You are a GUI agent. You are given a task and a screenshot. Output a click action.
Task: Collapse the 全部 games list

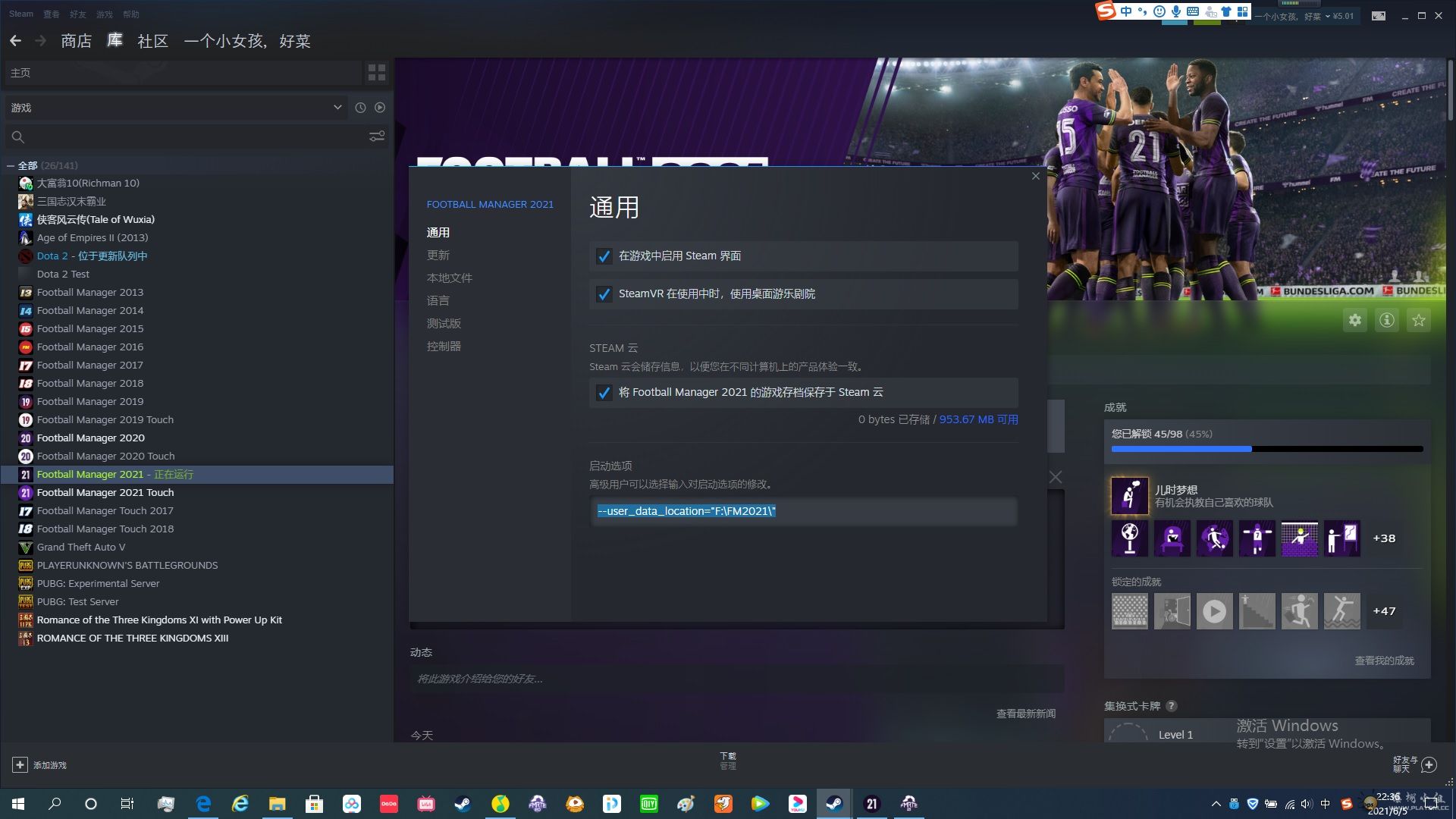pos(11,165)
